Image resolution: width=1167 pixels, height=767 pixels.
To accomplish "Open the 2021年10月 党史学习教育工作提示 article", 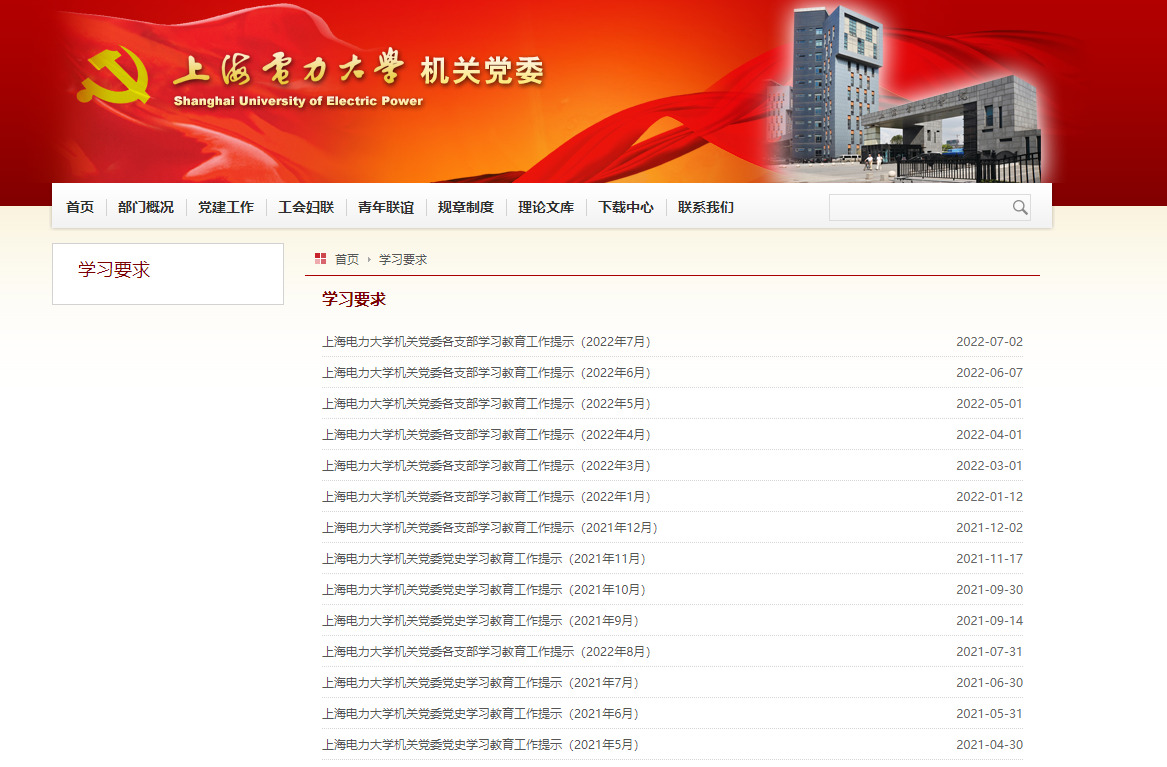I will point(485,590).
